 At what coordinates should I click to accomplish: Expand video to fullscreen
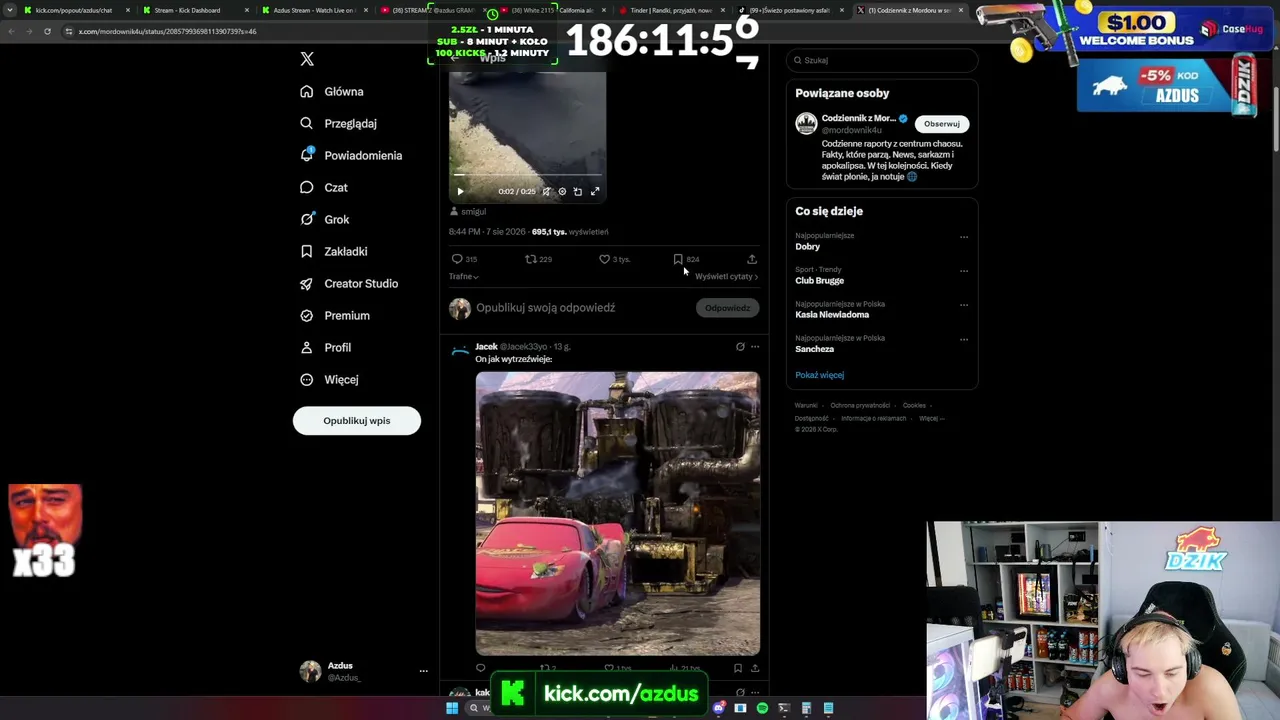click(595, 191)
